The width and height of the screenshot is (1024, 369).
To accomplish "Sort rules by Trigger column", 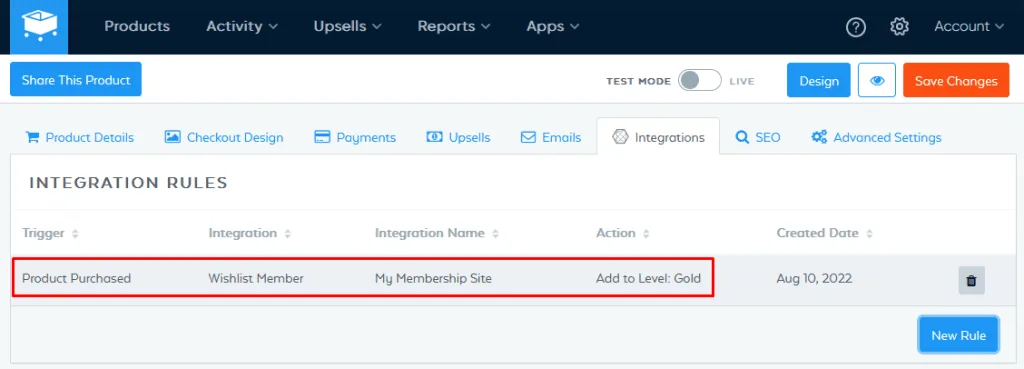I will (x=50, y=233).
